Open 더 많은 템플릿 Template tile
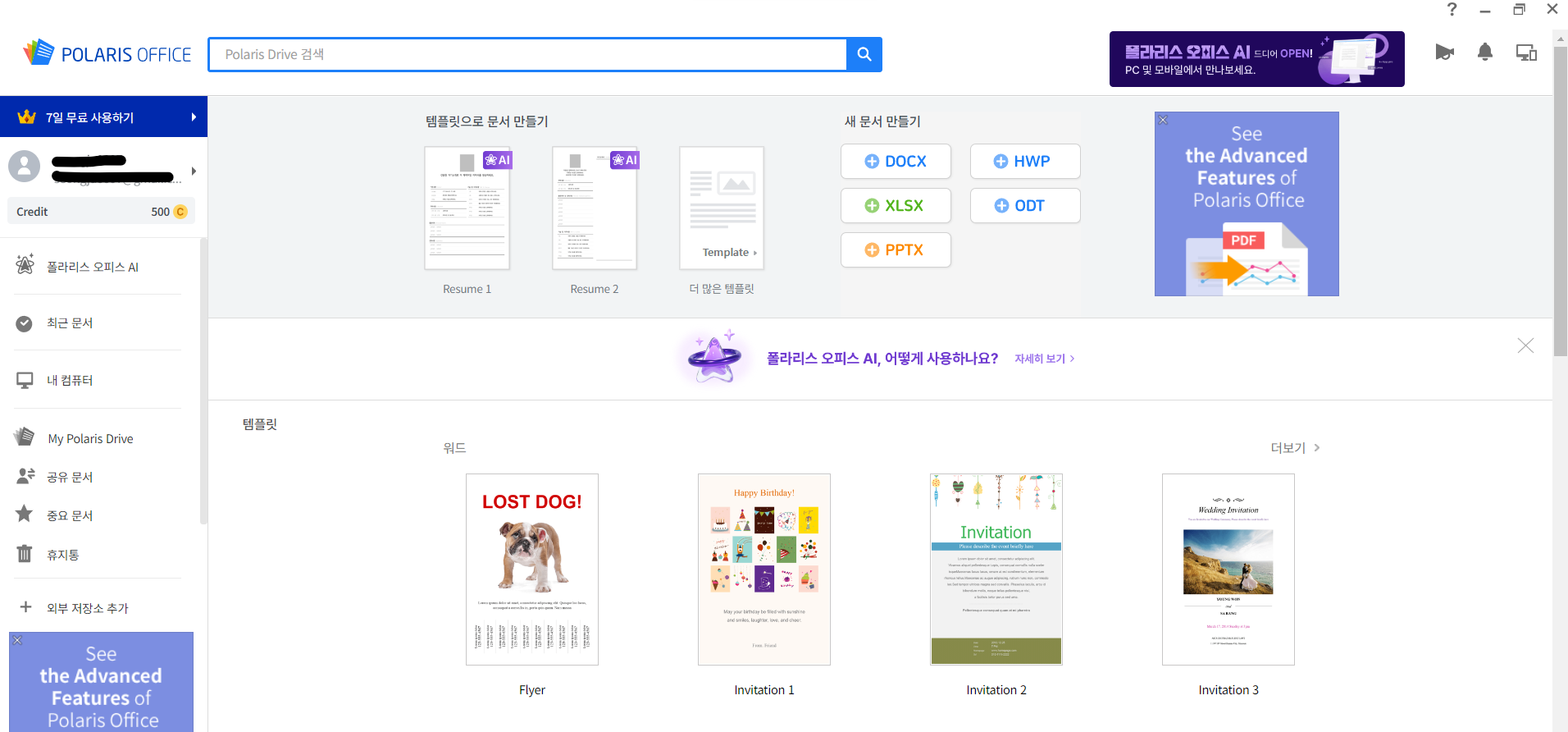 pyautogui.click(x=722, y=208)
